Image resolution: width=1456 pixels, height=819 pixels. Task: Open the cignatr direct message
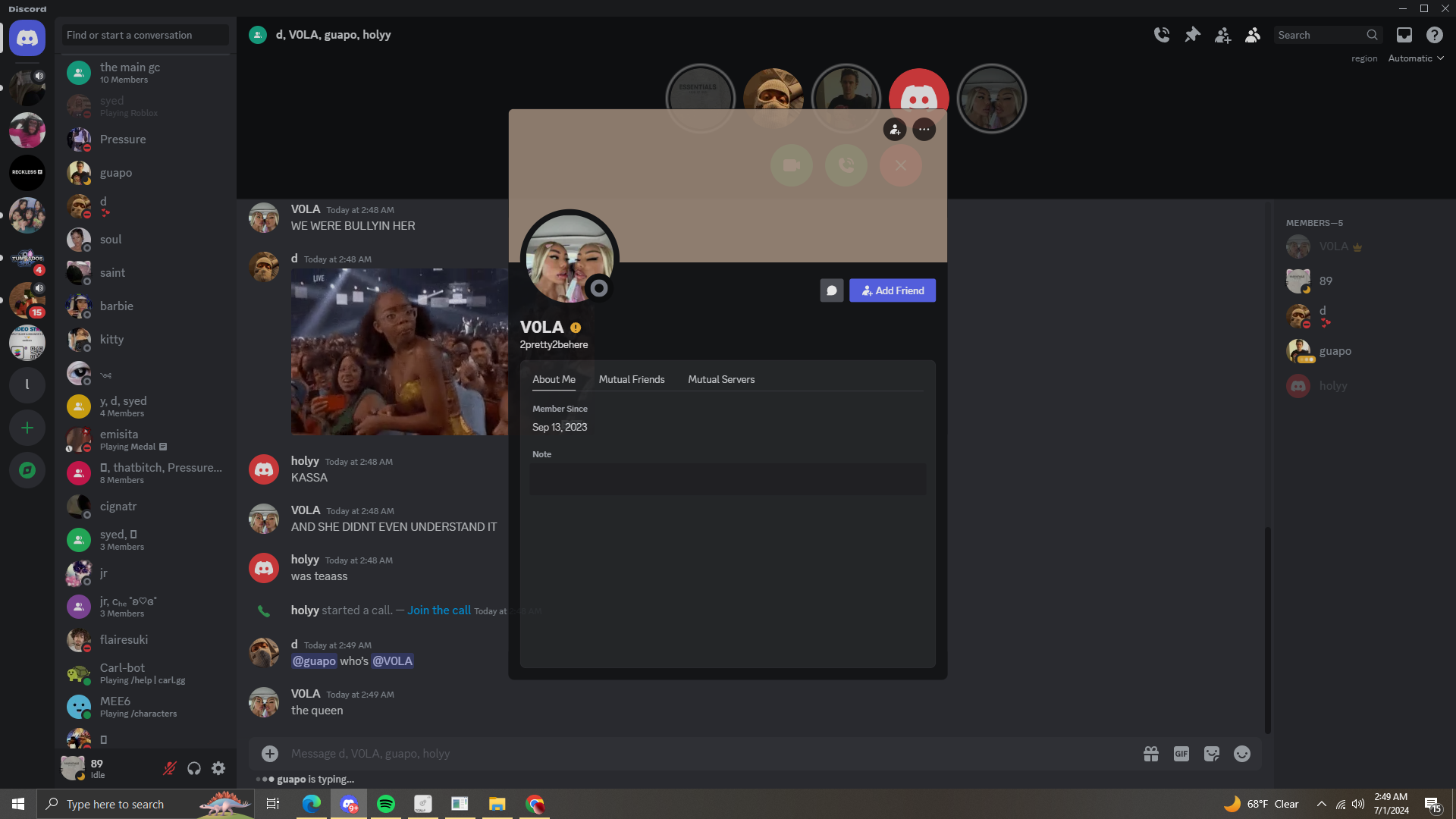(x=146, y=507)
